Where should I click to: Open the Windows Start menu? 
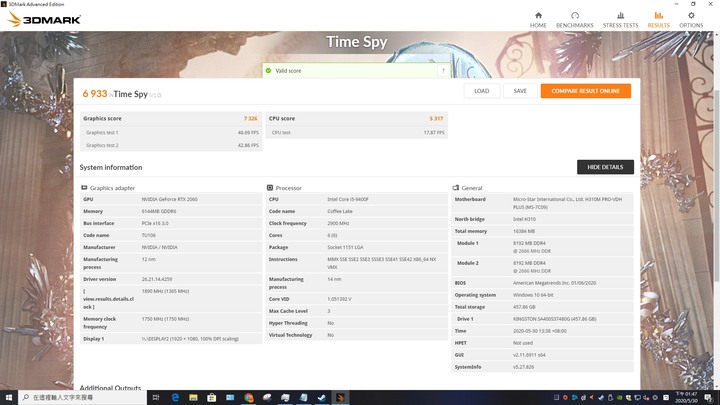tap(9, 398)
